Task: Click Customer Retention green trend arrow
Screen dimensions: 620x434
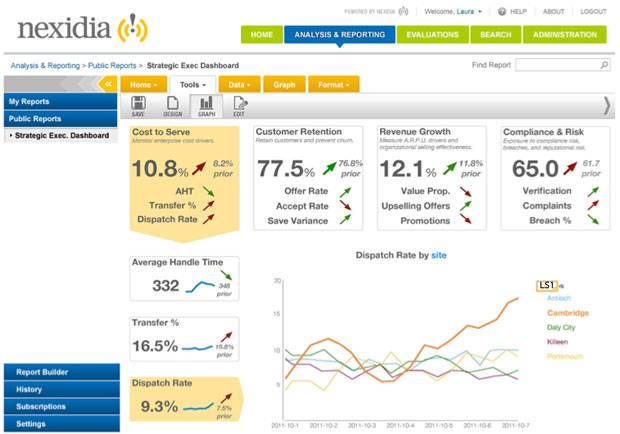Action: coord(329,168)
